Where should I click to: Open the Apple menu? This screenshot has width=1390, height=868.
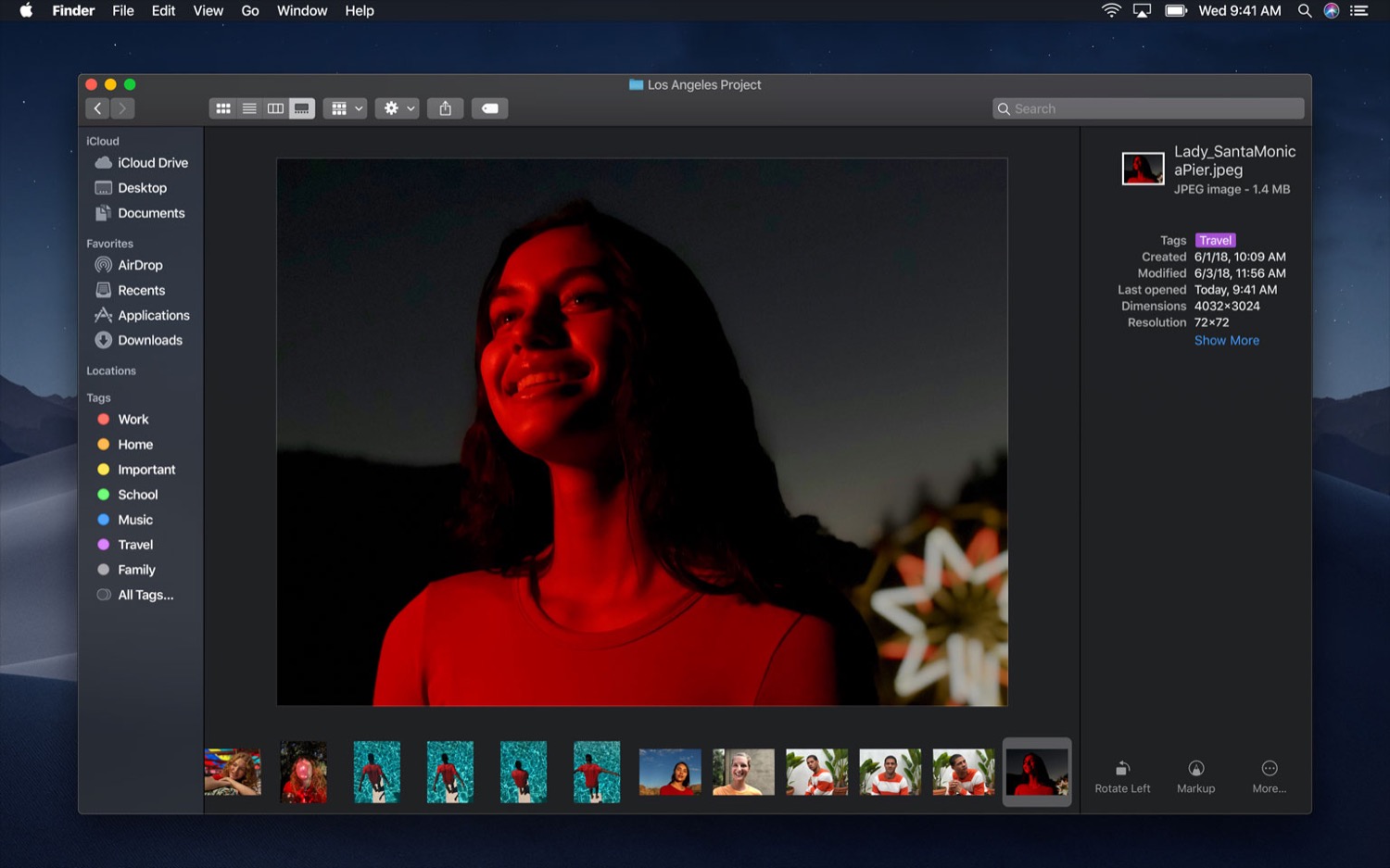coord(26,11)
